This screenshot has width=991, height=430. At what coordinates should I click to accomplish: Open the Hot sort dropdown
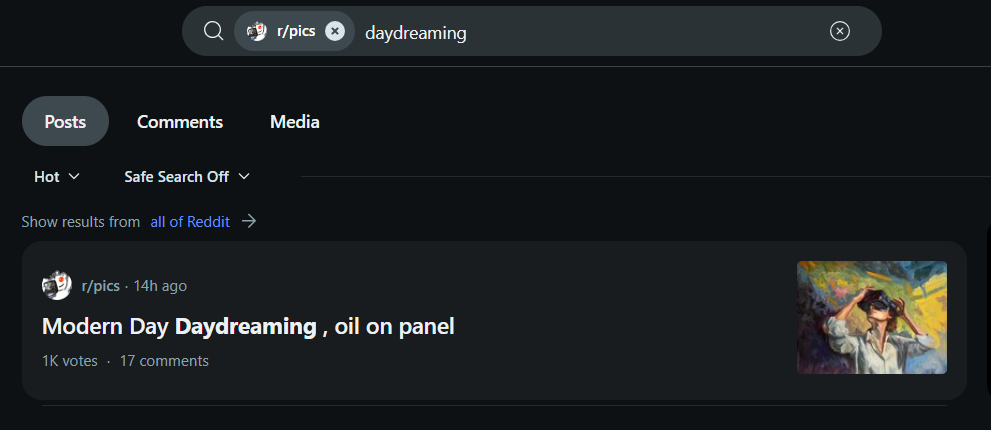tap(57, 177)
